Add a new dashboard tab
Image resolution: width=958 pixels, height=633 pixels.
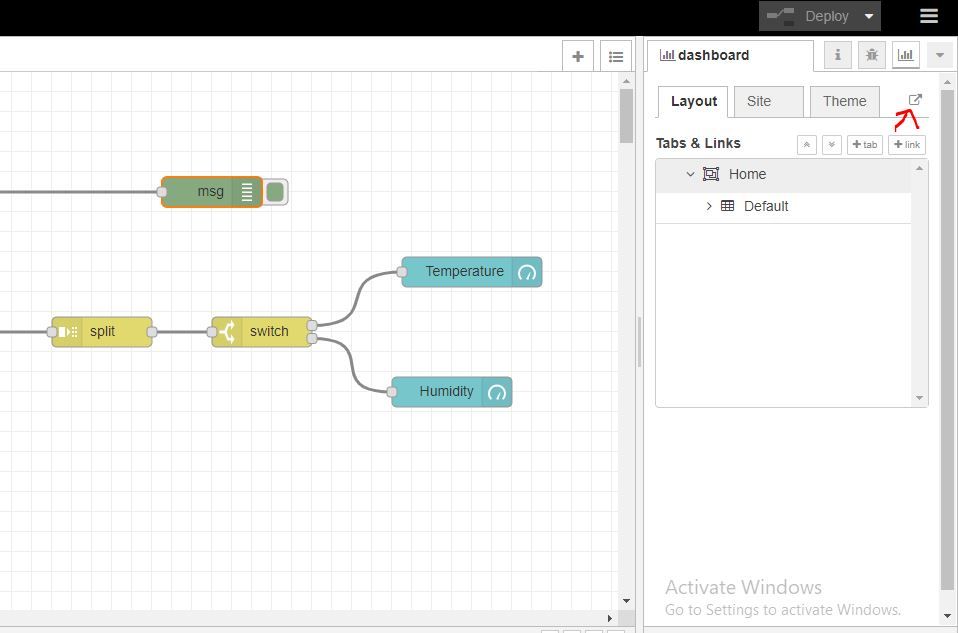pos(865,145)
